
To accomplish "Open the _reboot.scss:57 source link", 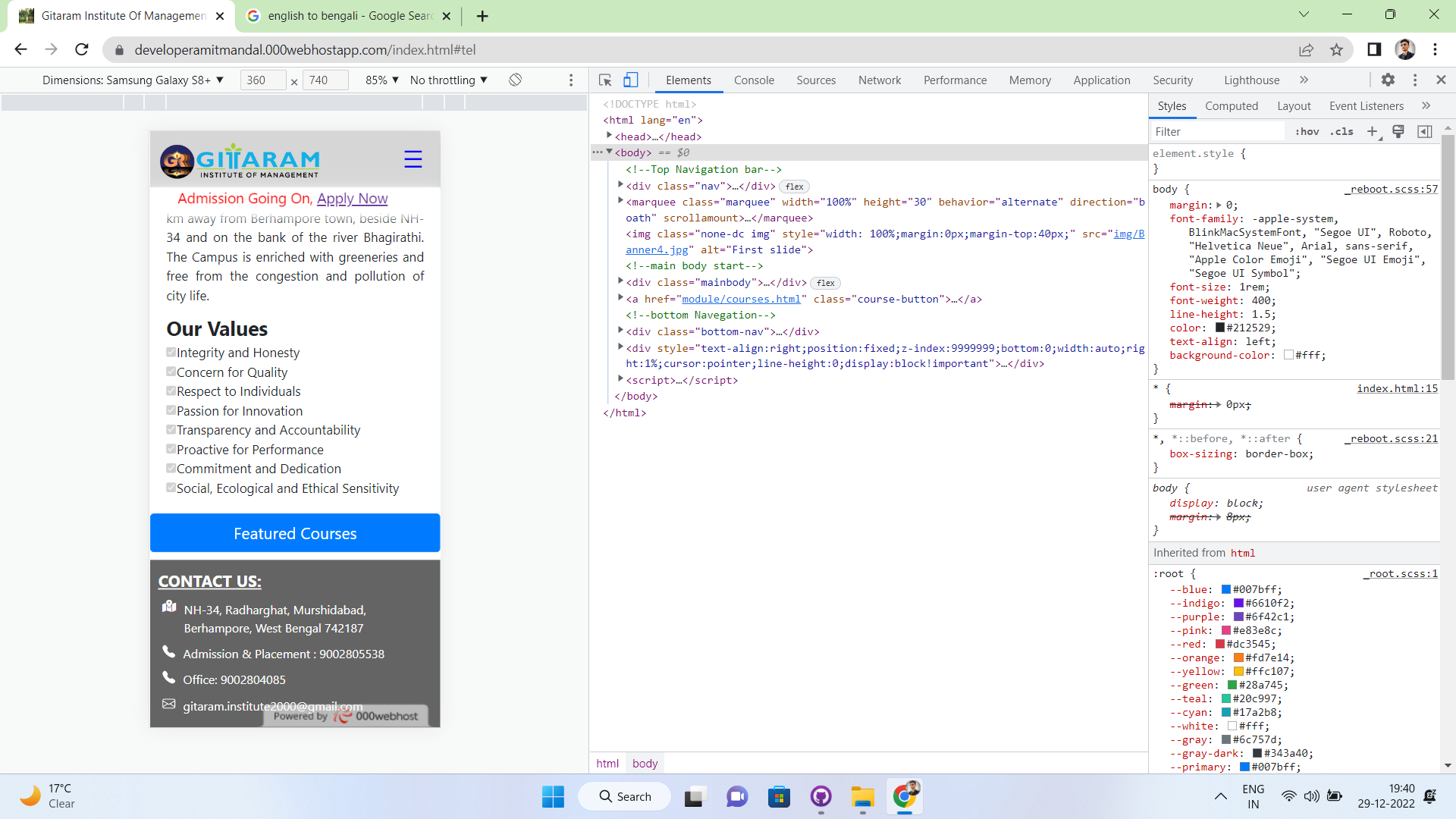I will tap(1392, 190).
